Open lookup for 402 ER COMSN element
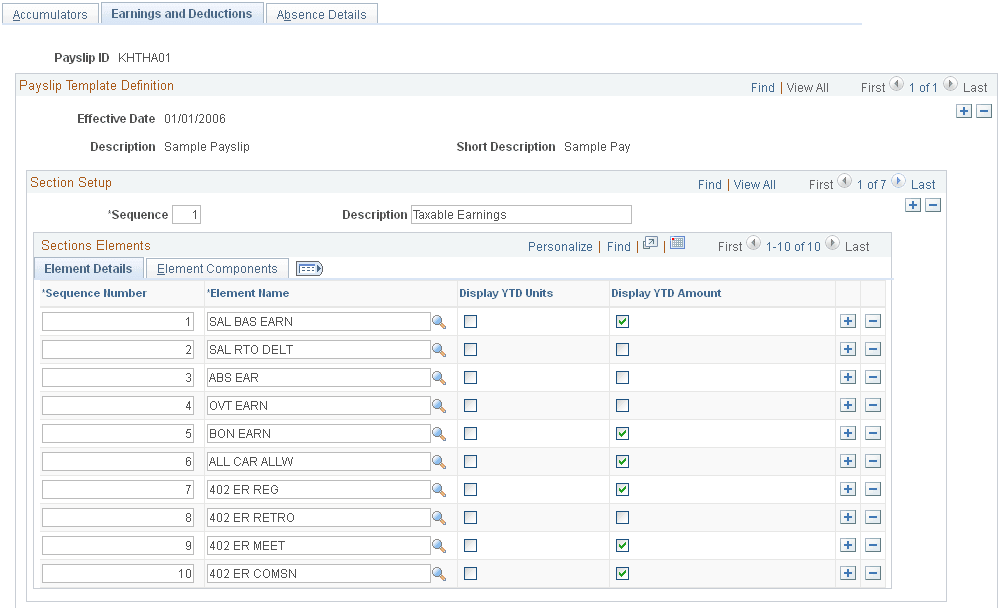1001x608 pixels. click(440, 573)
